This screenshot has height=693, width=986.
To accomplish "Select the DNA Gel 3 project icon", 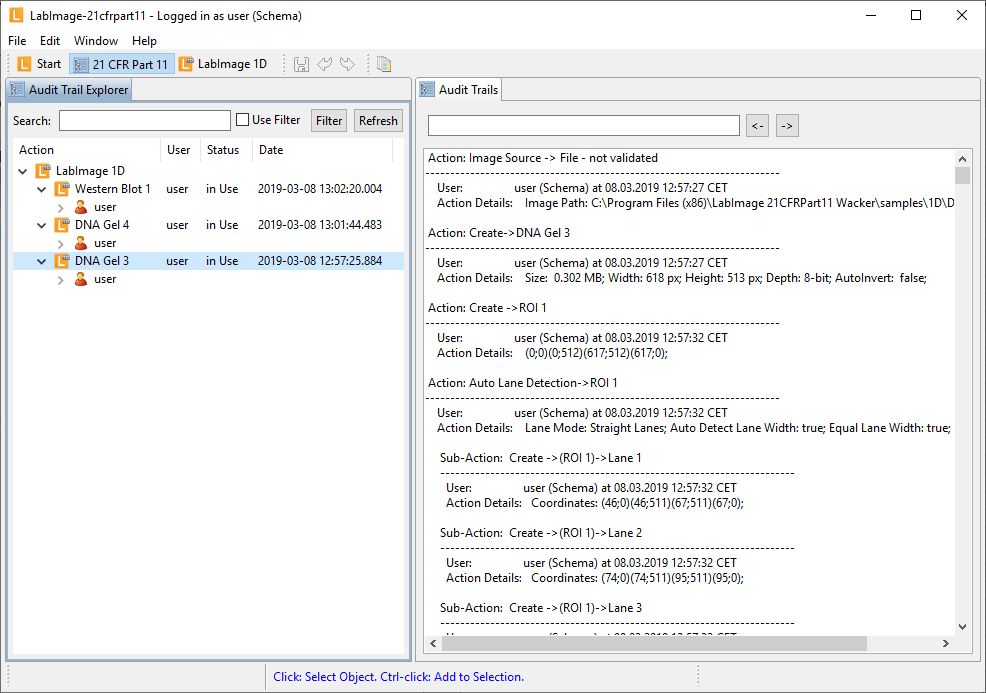I will [x=62, y=260].
